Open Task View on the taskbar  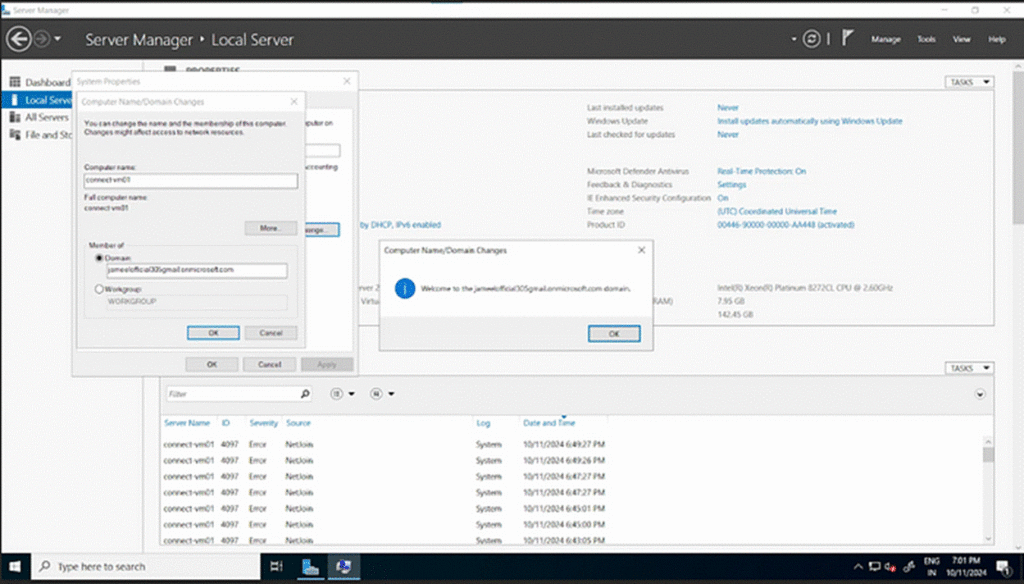click(x=276, y=566)
